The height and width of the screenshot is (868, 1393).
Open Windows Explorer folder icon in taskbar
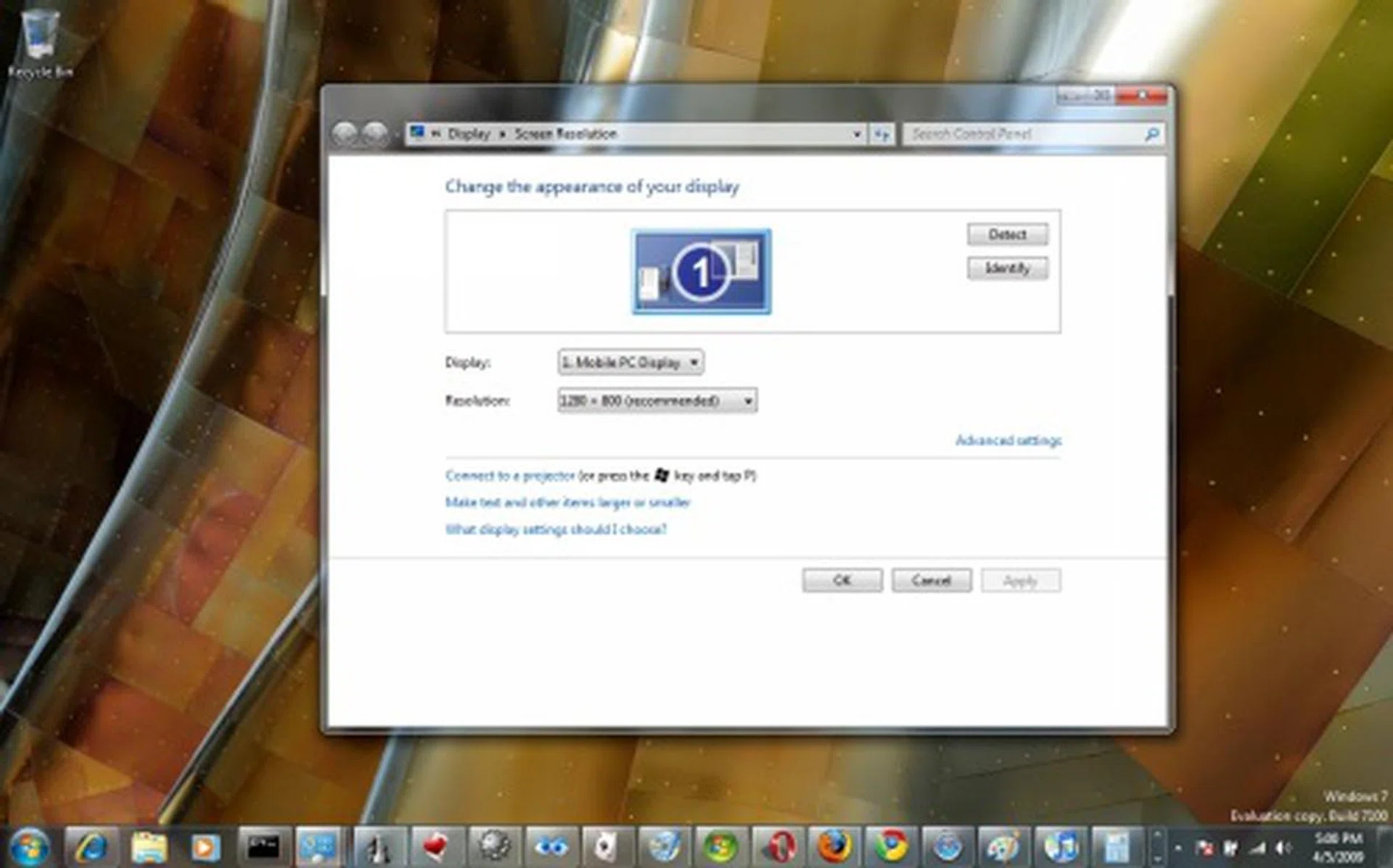(x=149, y=846)
